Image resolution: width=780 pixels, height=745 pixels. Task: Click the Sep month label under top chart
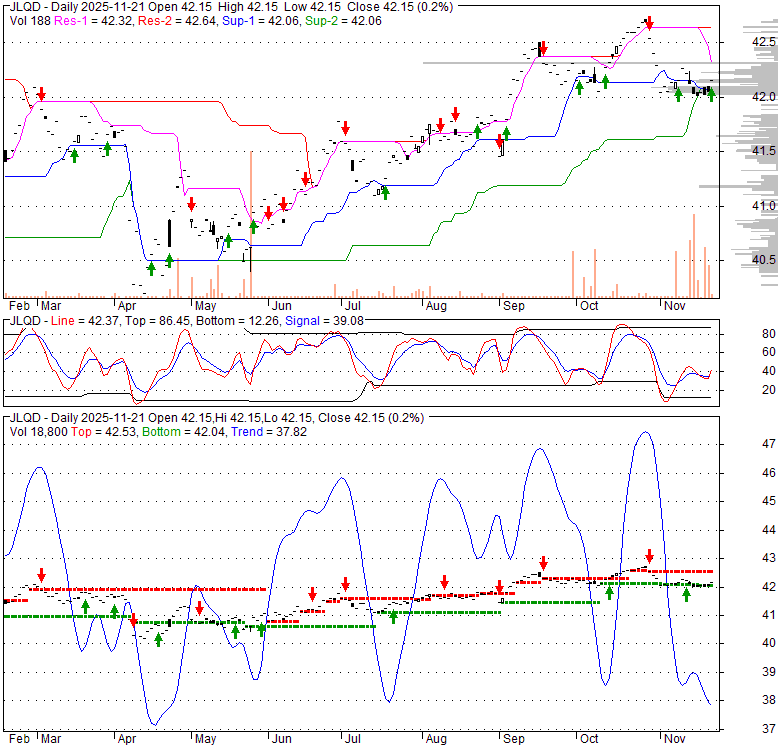pyautogui.click(x=513, y=304)
